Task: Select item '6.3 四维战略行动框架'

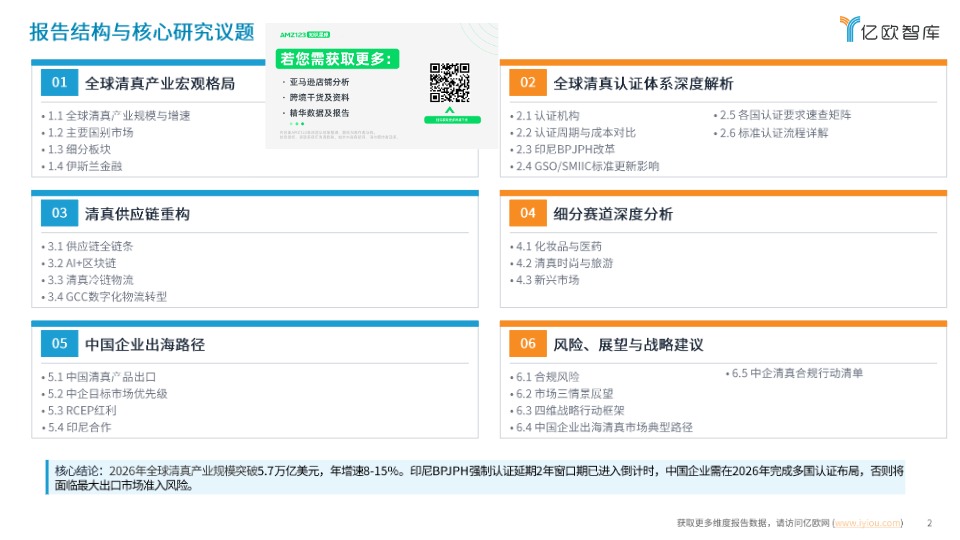Action: point(570,411)
